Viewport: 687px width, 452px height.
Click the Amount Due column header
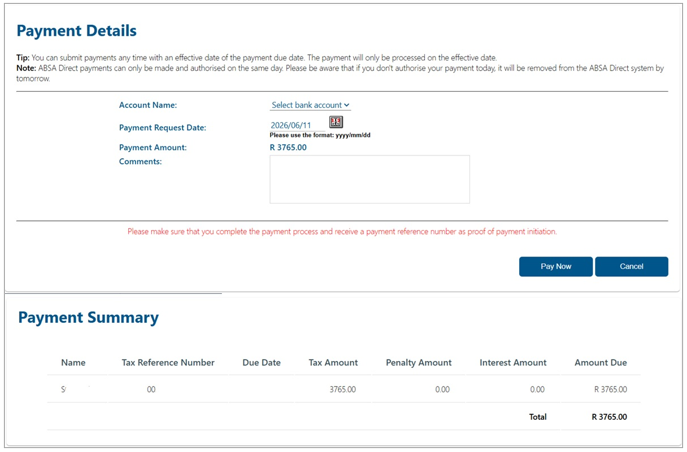tap(601, 363)
